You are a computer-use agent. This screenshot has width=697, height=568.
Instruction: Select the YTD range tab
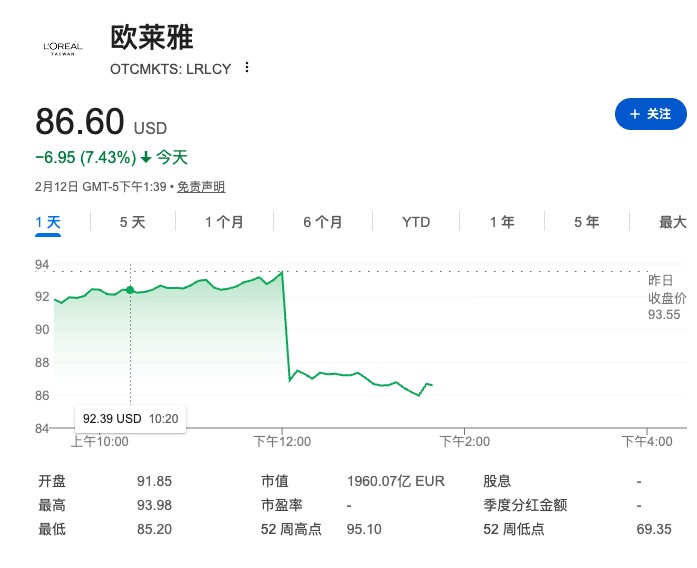click(416, 222)
